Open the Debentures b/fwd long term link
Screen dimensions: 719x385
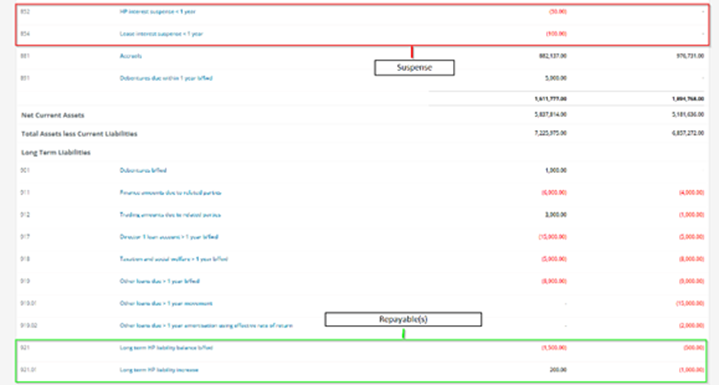(x=143, y=170)
